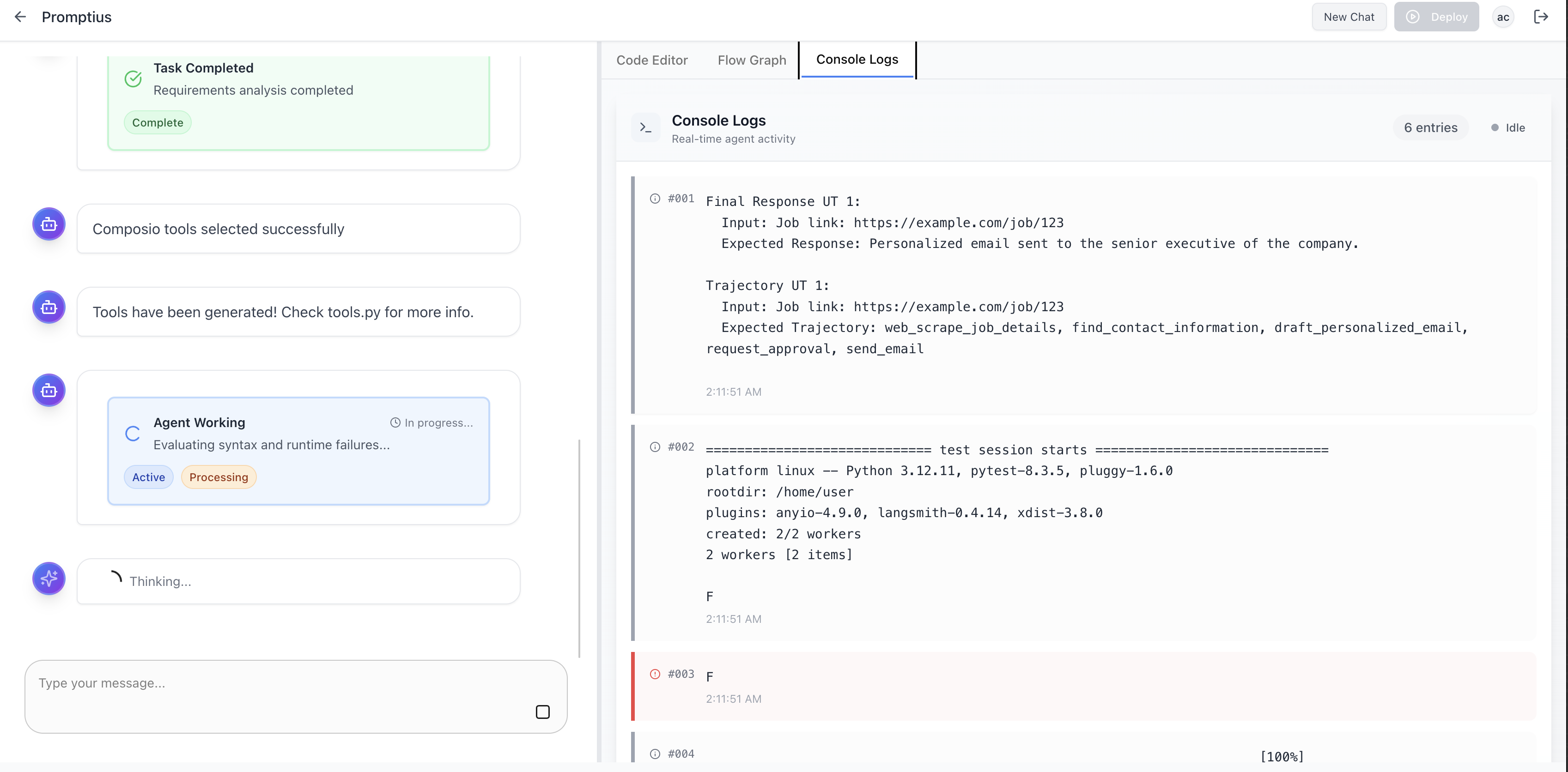Click the robot avatar beside Composio message

click(x=49, y=224)
